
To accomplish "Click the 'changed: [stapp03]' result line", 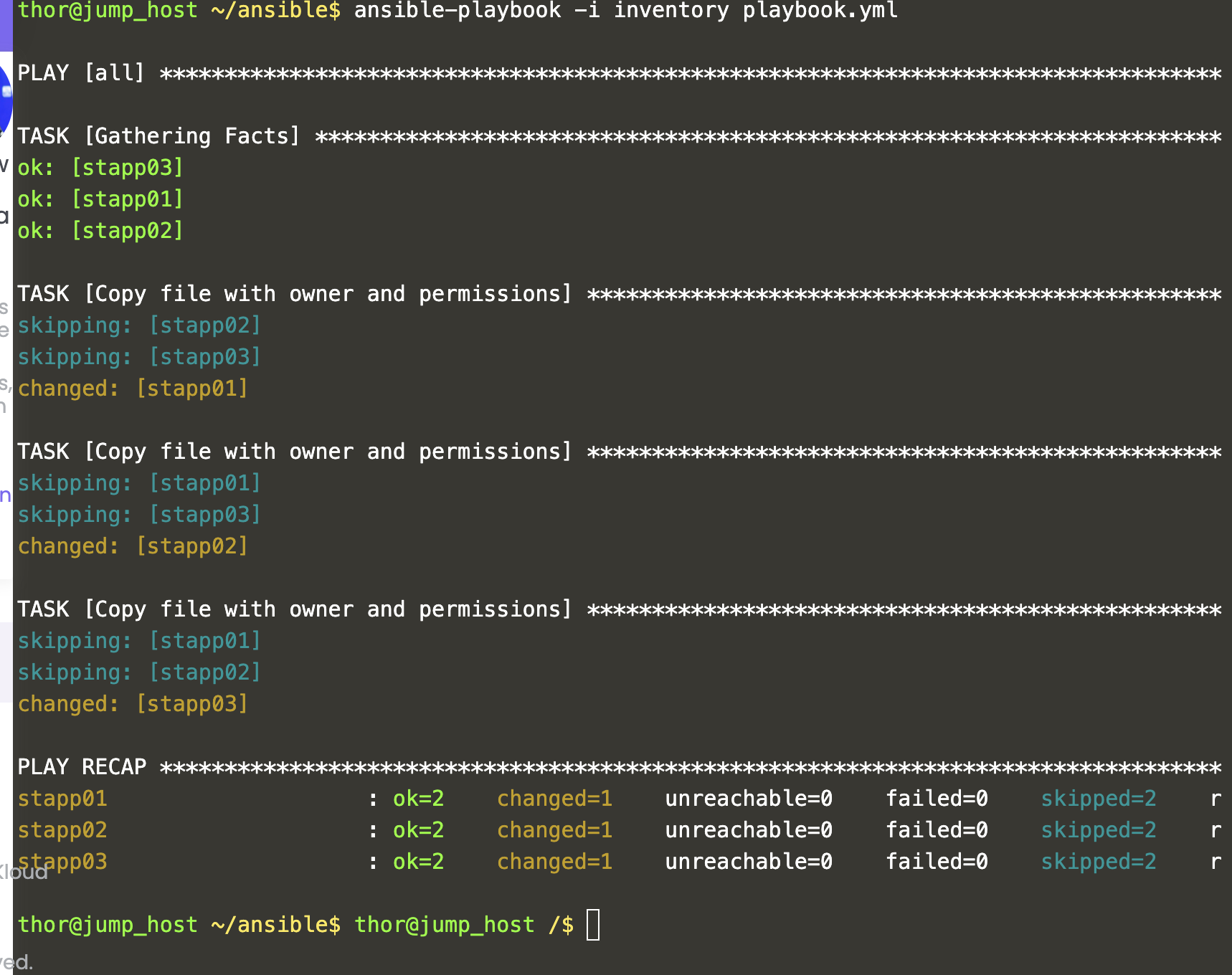I will click(133, 704).
